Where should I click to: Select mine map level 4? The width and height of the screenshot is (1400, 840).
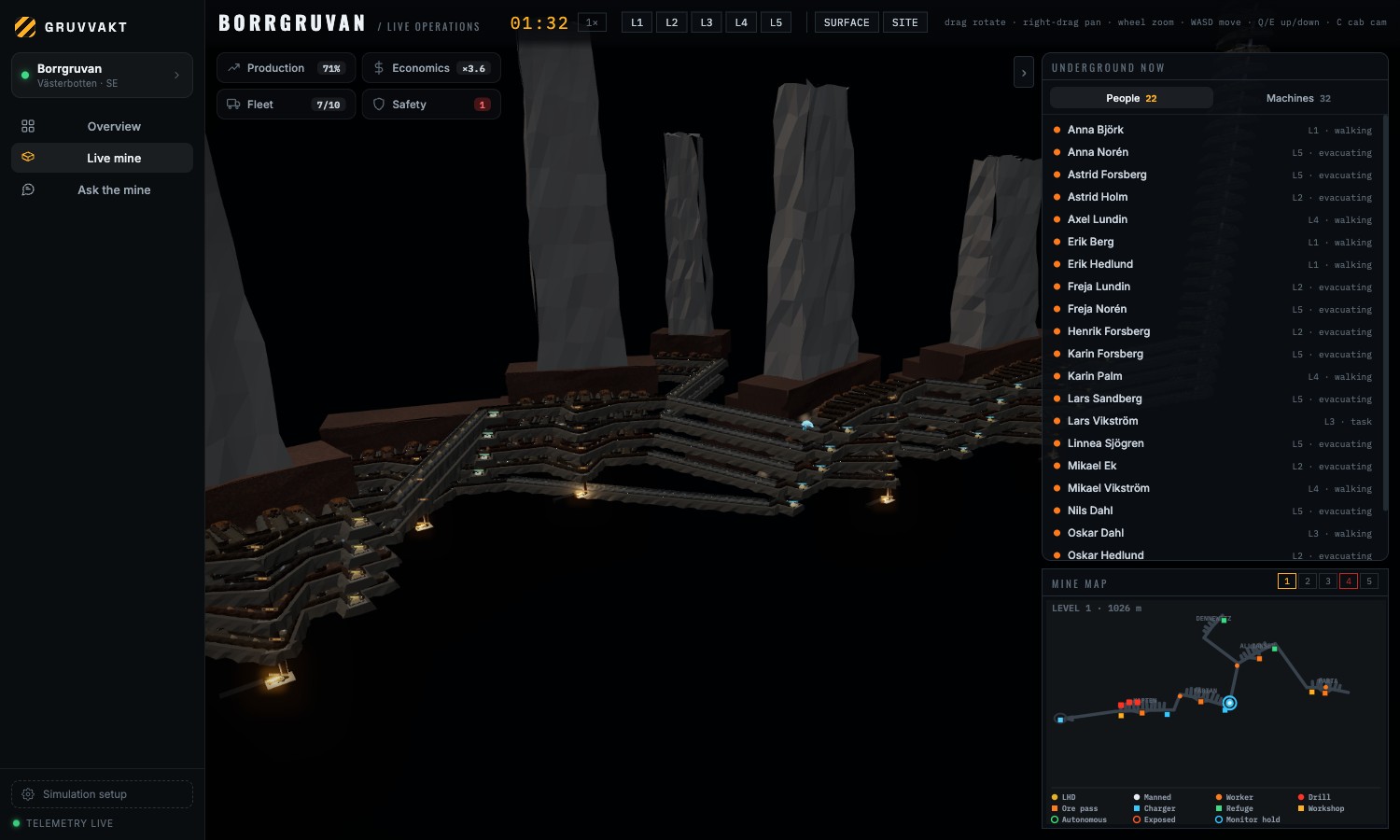[1349, 581]
